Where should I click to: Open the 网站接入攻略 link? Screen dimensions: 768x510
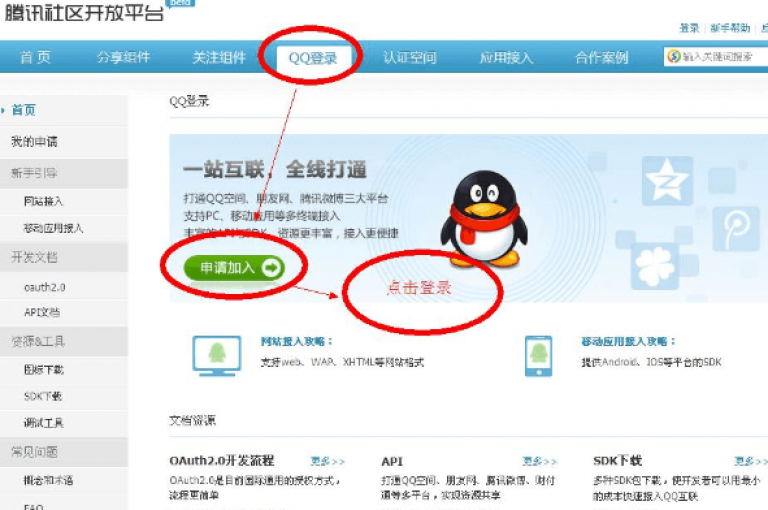297,341
